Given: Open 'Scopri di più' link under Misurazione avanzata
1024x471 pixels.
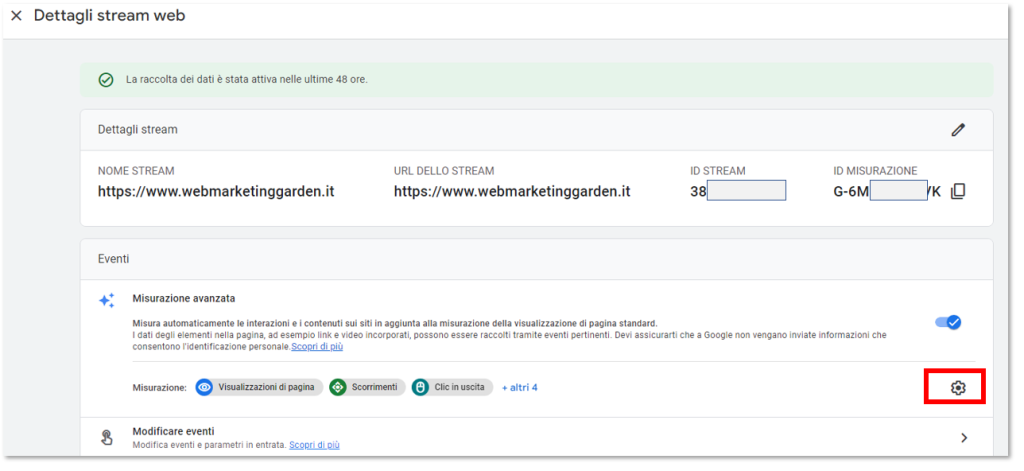Looking at the screenshot, I should click(x=316, y=347).
